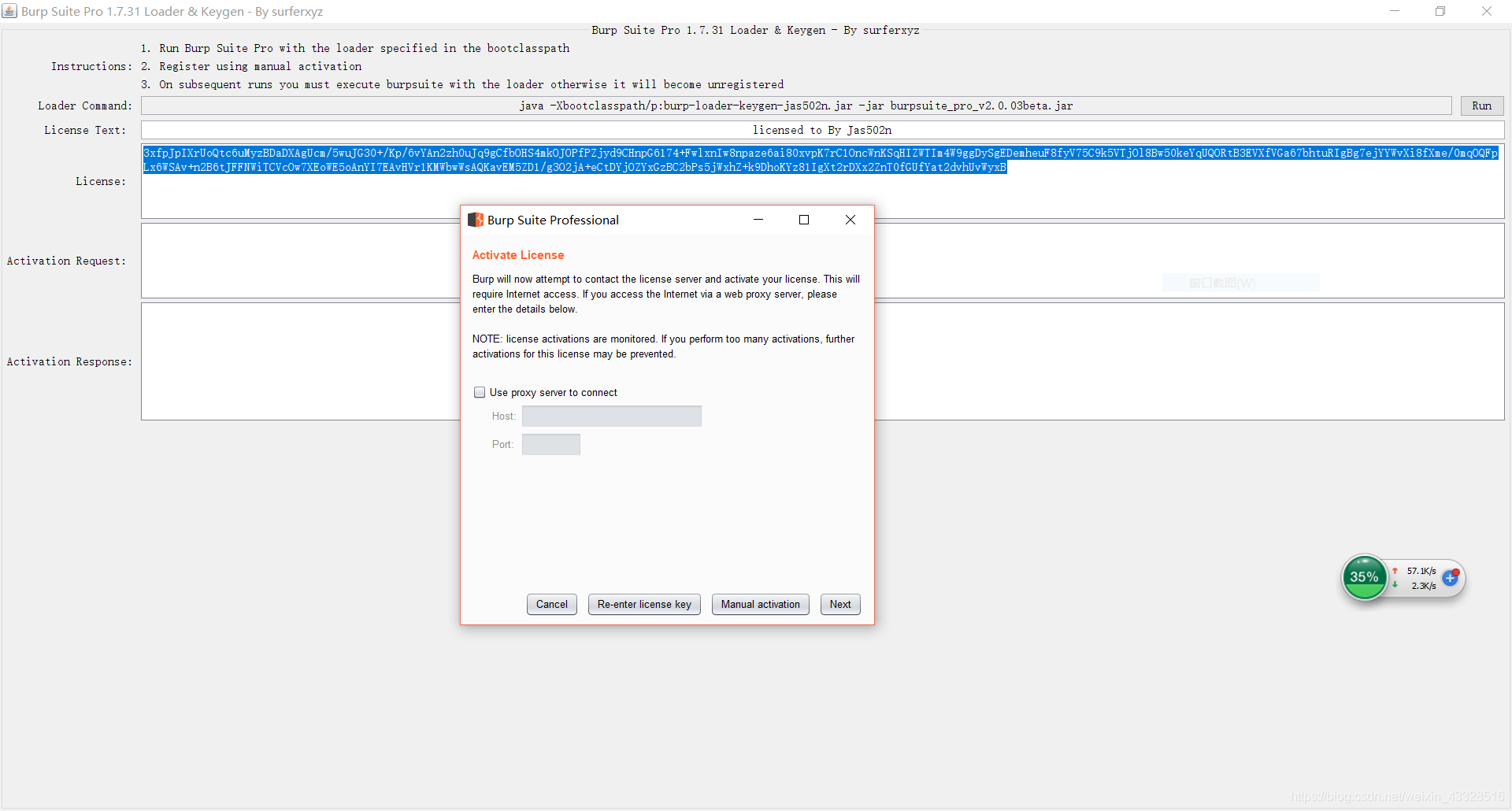Image resolution: width=1512 pixels, height=811 pixels.
Task: Click the green 35% memory usage ball
Action: point(1364,577)
